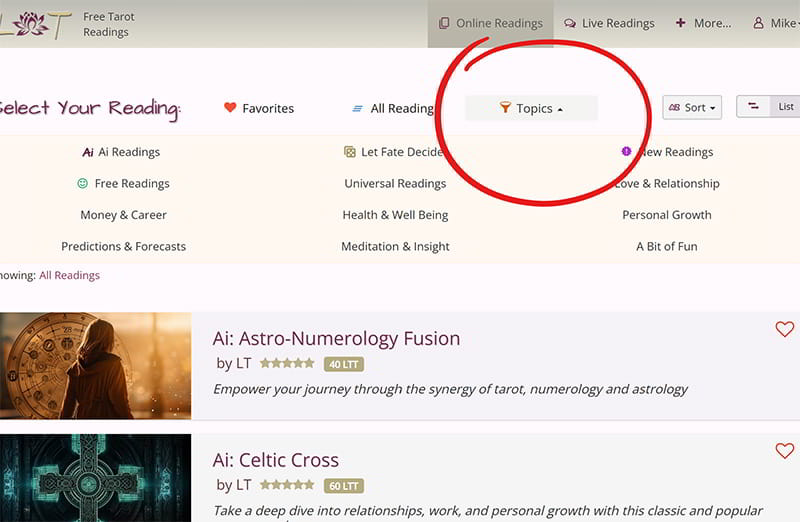Click the Ai Readings topic icon
Image resolution: width=800 pixels, height=522 pixels.
coord(88,153)
